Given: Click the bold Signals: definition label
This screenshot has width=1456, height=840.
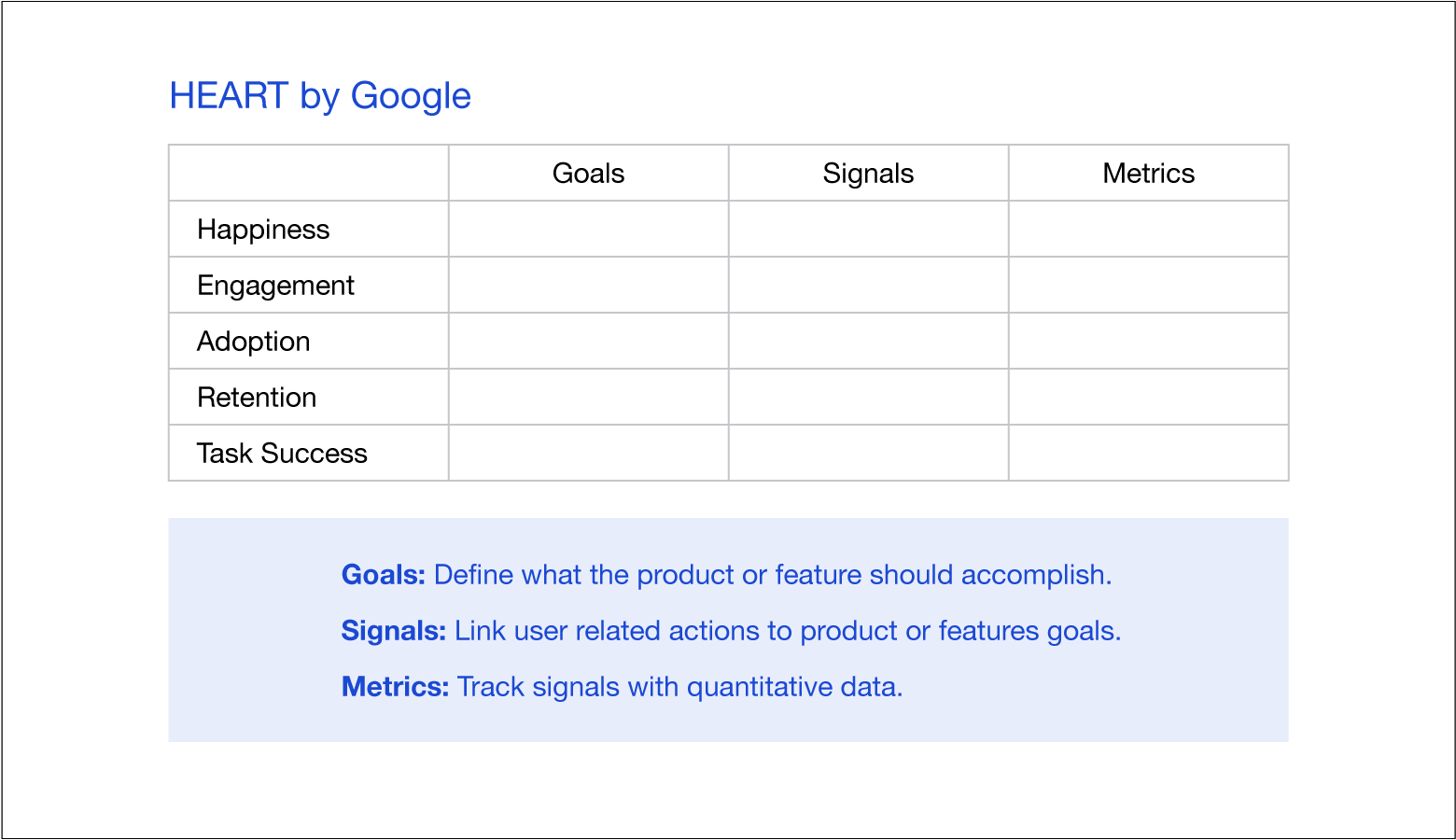Looking at the screenshot, I should [x=394, y=631].
